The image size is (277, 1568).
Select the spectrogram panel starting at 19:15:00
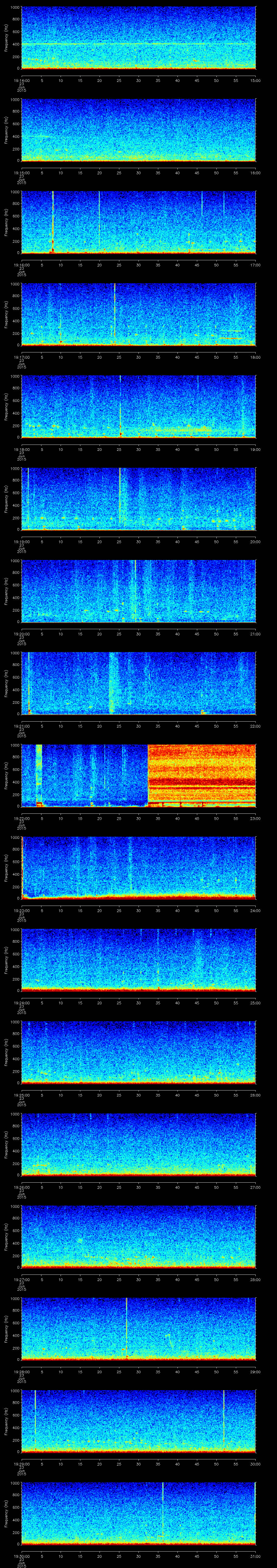tap(139, 130)
